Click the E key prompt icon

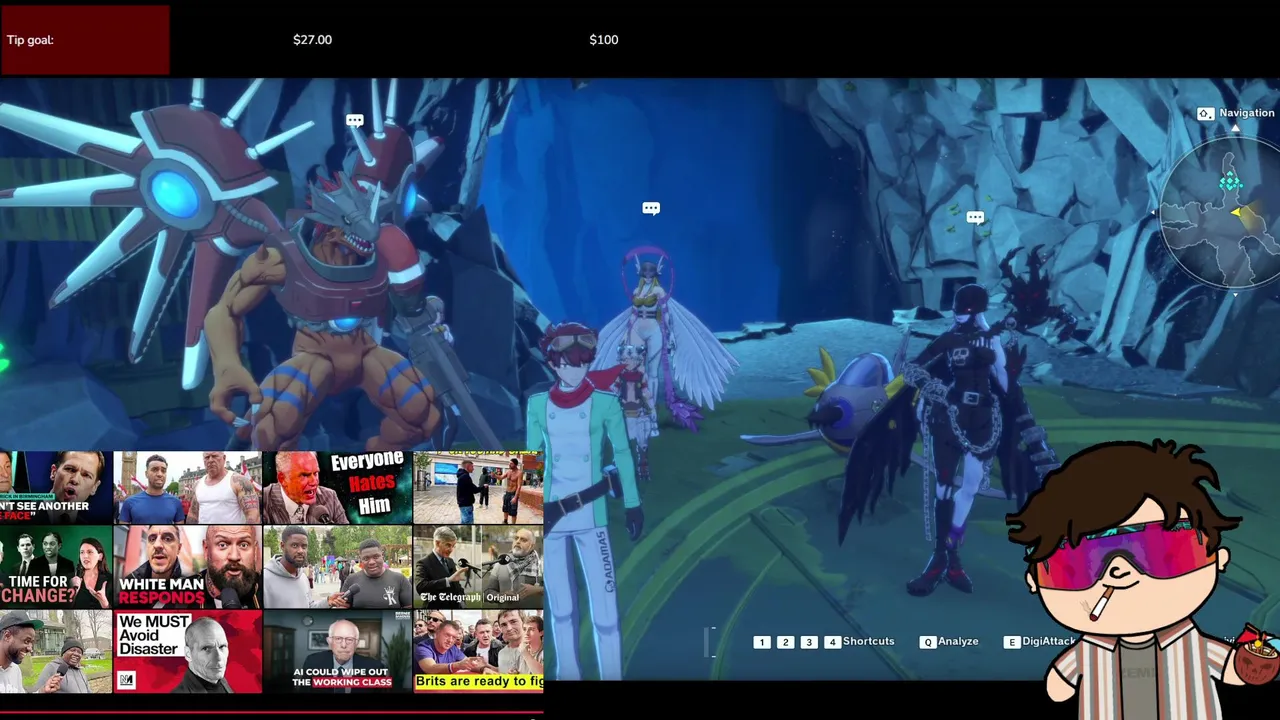tap(1011, 642)
